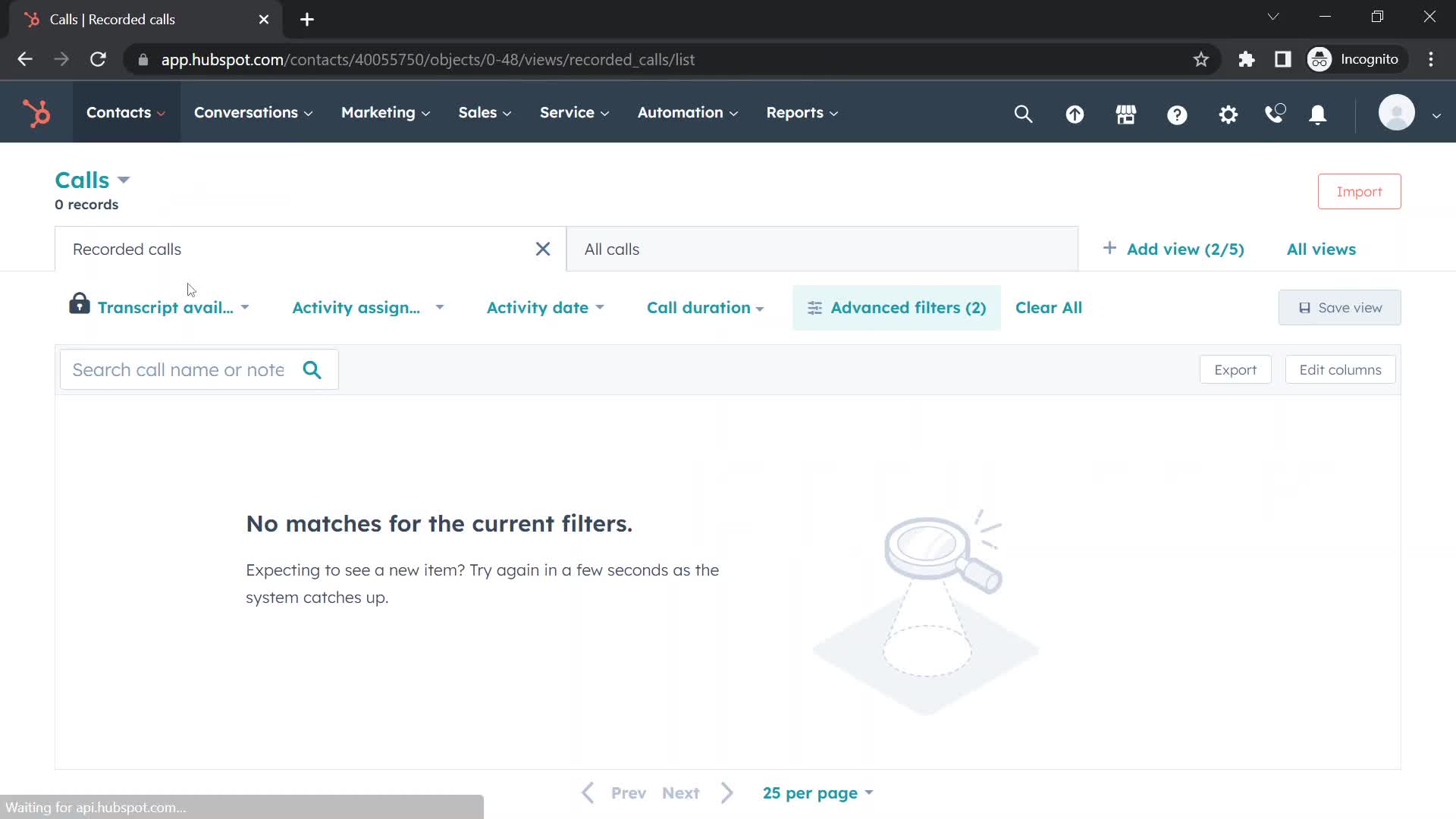Image resolution: width=1456 pixels, height=819 pixels.
Task: Click the calling phone icon
Action: point(1276,112)
